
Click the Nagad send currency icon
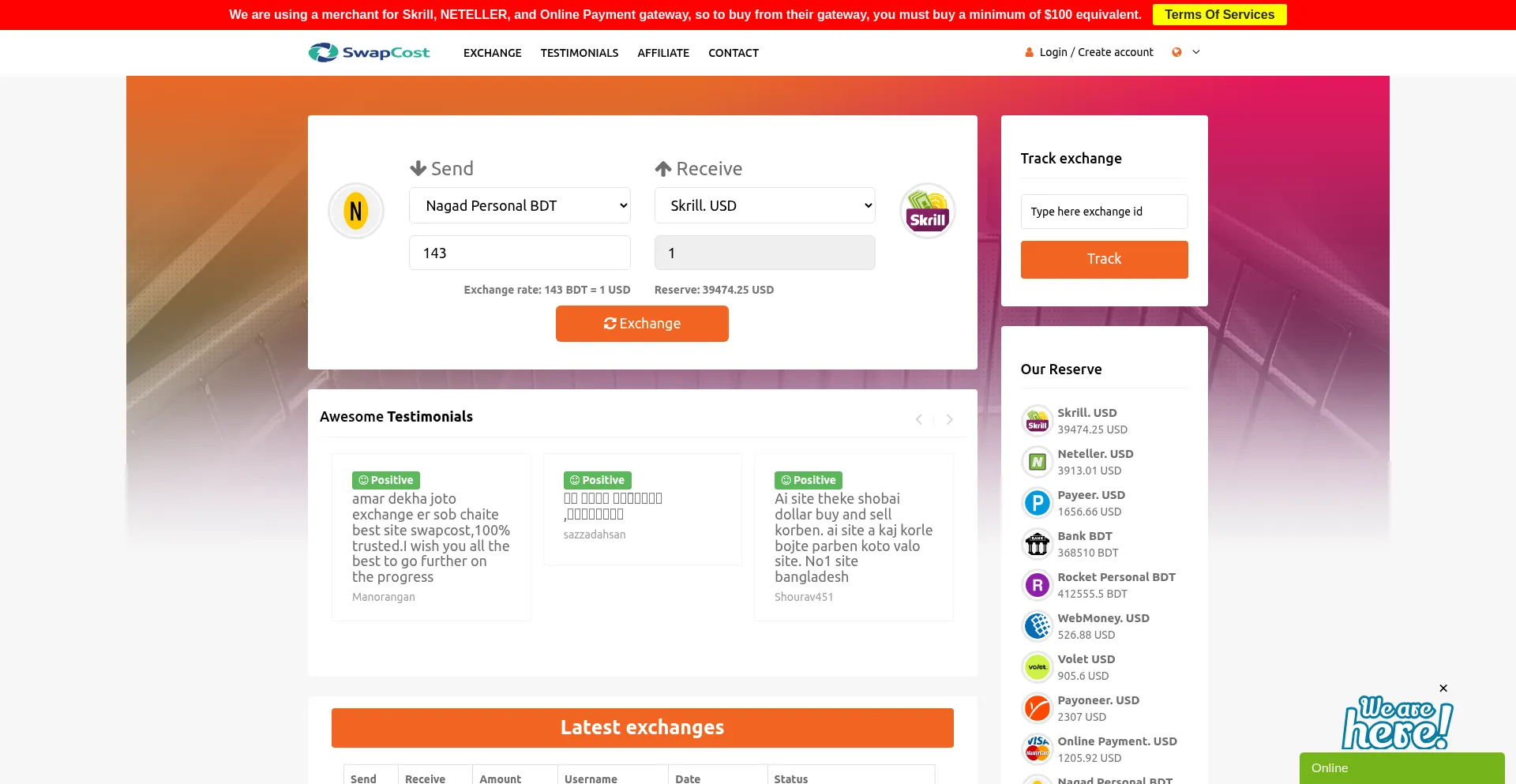[x=356, y=211]
